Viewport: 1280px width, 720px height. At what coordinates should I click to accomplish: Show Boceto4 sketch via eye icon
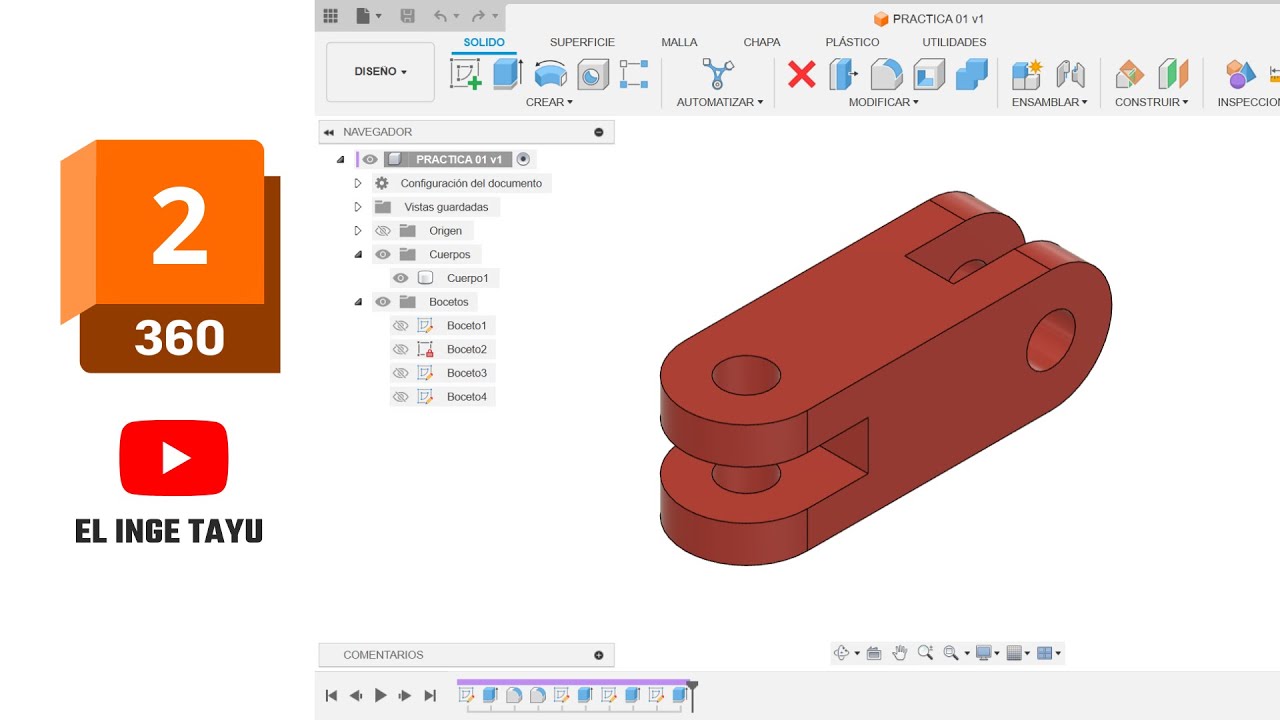[401, 397]
